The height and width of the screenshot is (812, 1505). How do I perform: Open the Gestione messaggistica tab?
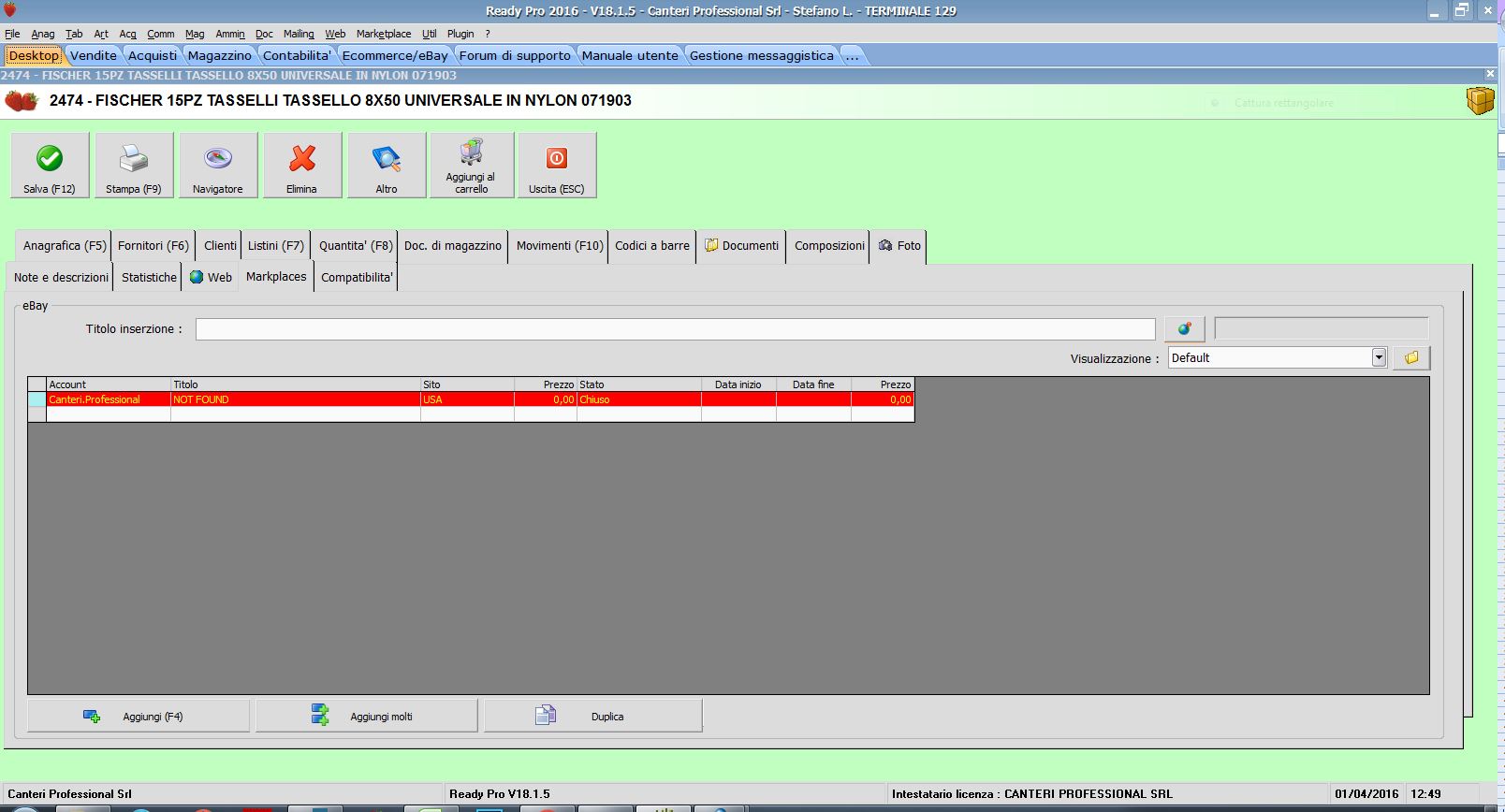click(x=762, y=55)
